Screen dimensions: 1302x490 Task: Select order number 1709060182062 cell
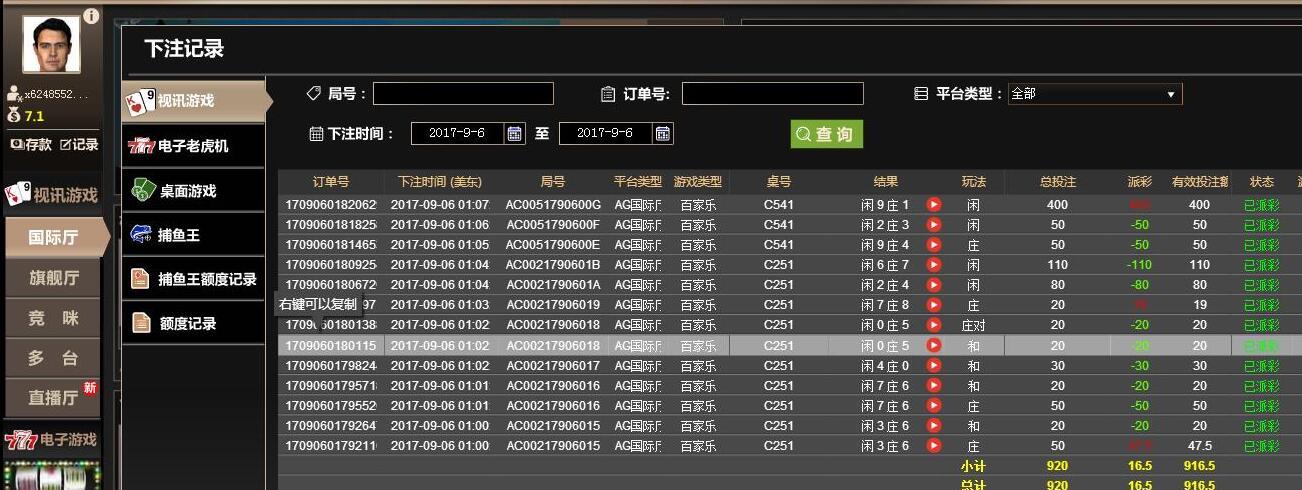pos(331,205)
